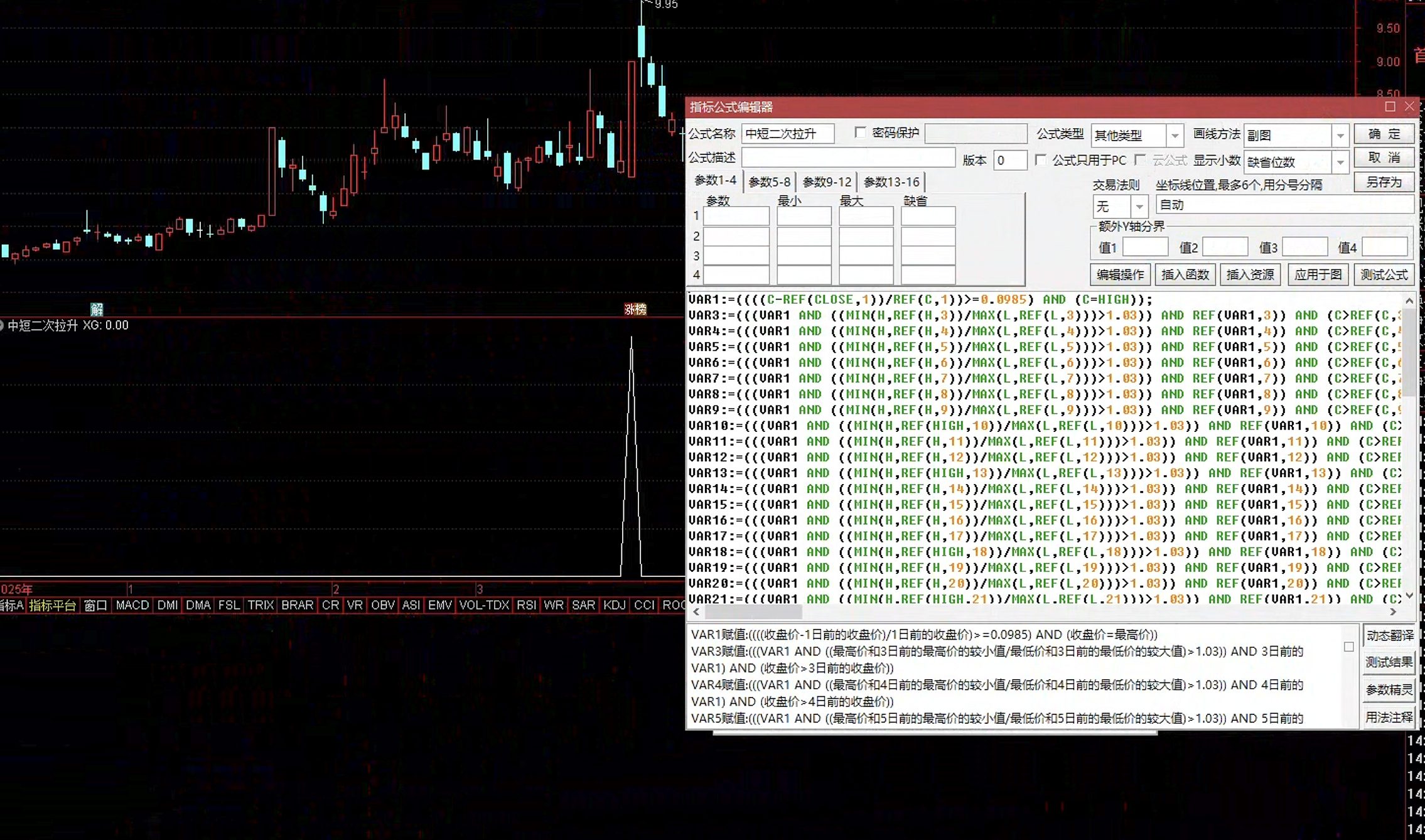Screen dimensions: 1425x840
Task: Click the 用法注释 button
Action: 1389,717
